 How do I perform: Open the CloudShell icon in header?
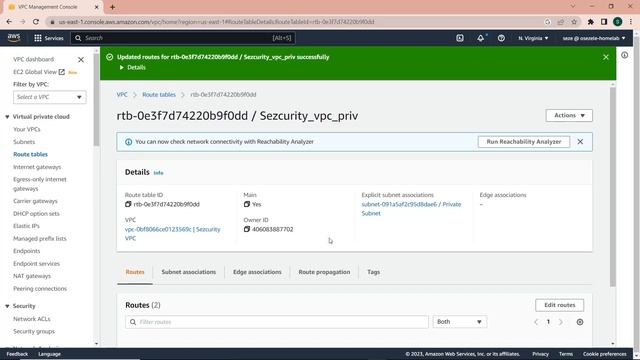pos(460,38)
